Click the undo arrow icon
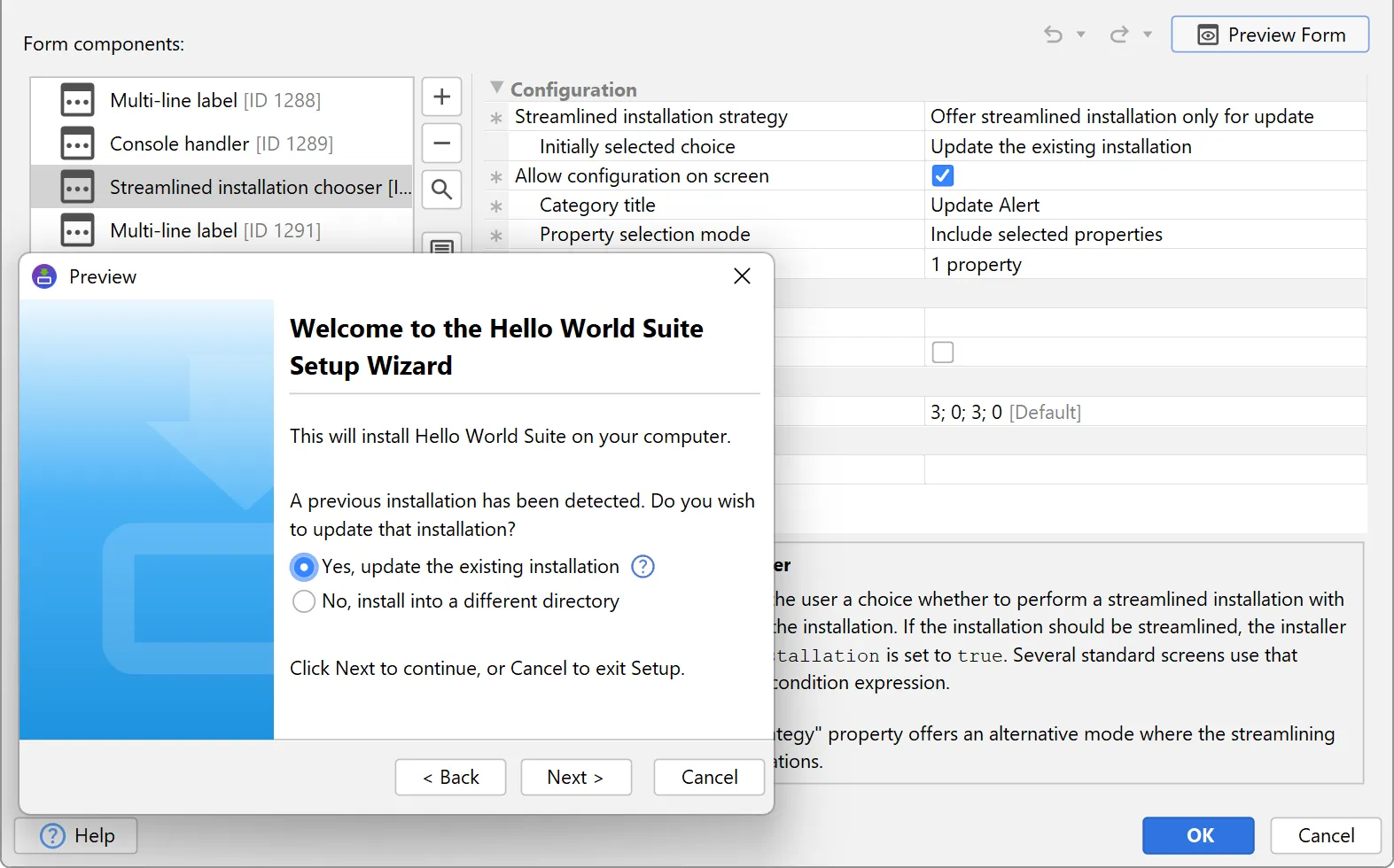The image size is (1394, 868). pos(1053,35)
